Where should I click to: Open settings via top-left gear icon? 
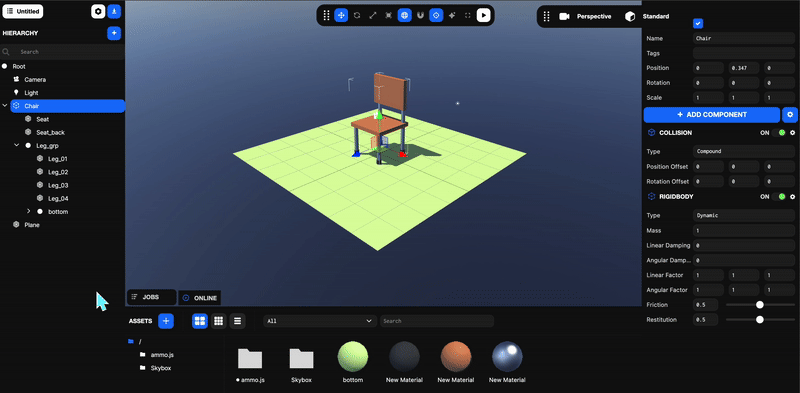(x=98, y=11)
